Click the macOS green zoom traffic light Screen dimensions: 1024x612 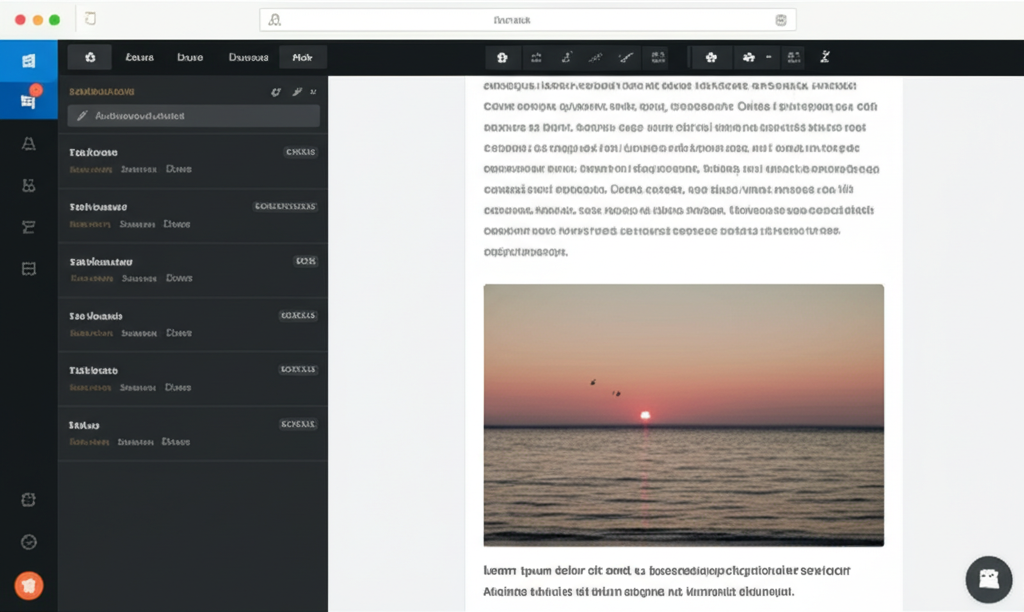coord(54,18)
